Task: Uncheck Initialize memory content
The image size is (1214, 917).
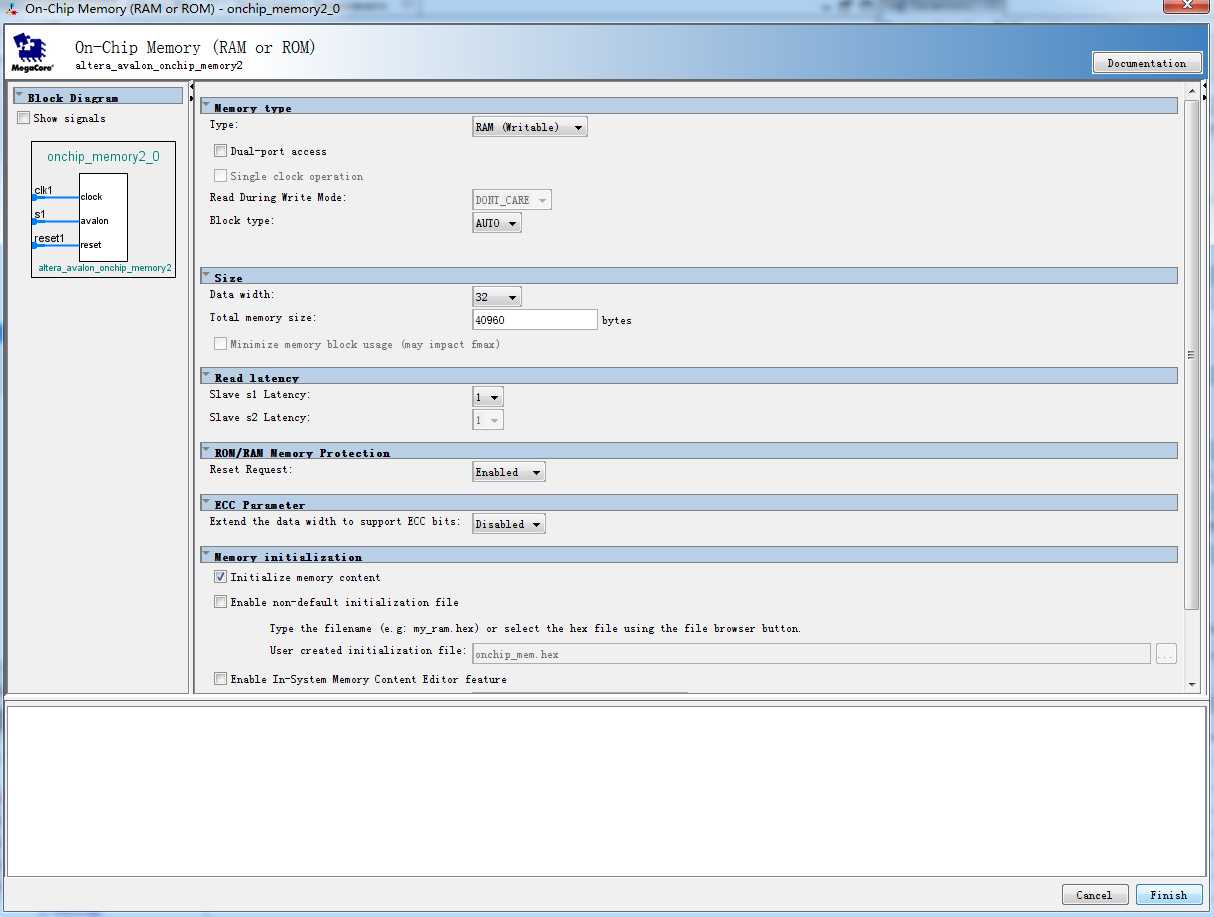Action: click(221, 577)
